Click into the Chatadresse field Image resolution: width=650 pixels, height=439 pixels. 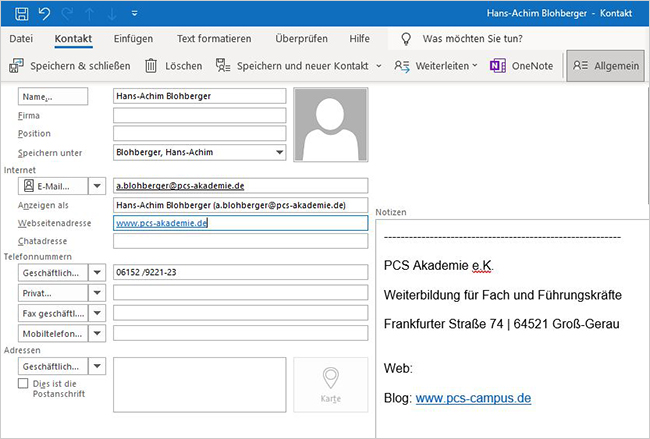240,241
